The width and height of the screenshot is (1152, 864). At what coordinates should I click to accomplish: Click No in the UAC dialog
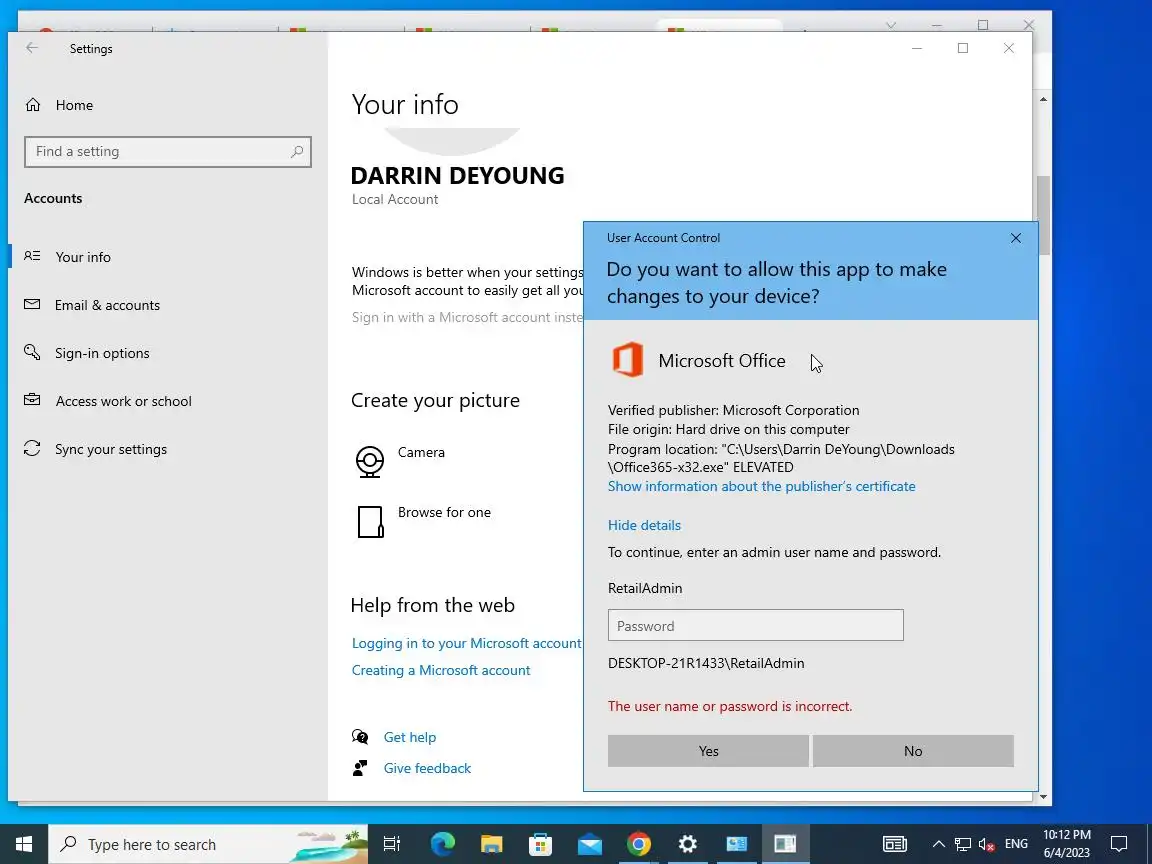912,751
